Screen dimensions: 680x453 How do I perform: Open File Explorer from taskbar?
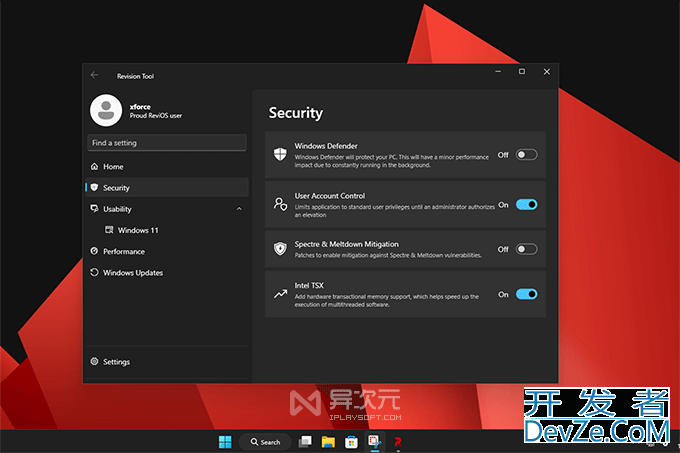[x=328, y=442]
